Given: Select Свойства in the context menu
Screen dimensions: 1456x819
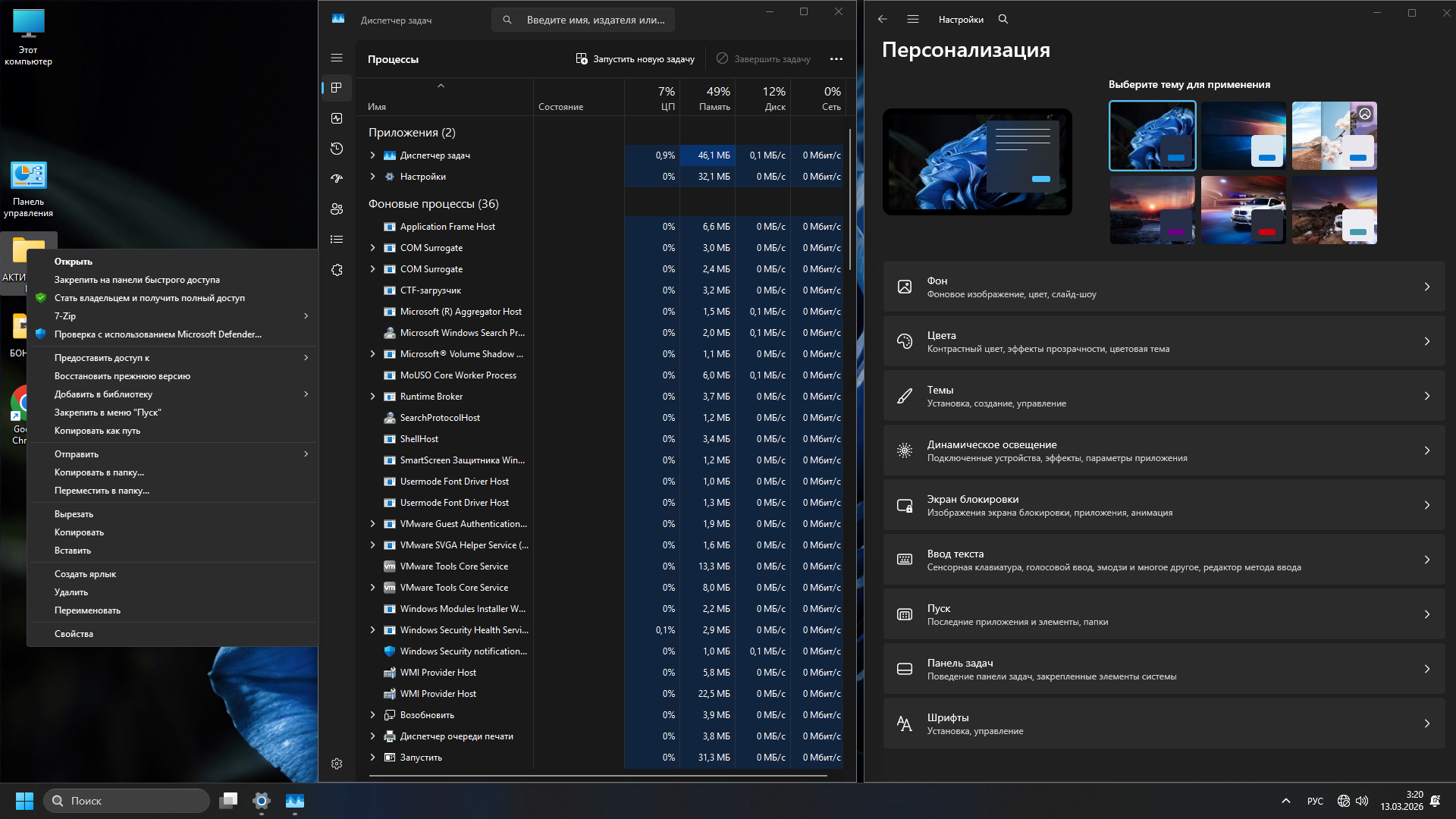Looking at the screenshot, I should click(x=74, y=634).
